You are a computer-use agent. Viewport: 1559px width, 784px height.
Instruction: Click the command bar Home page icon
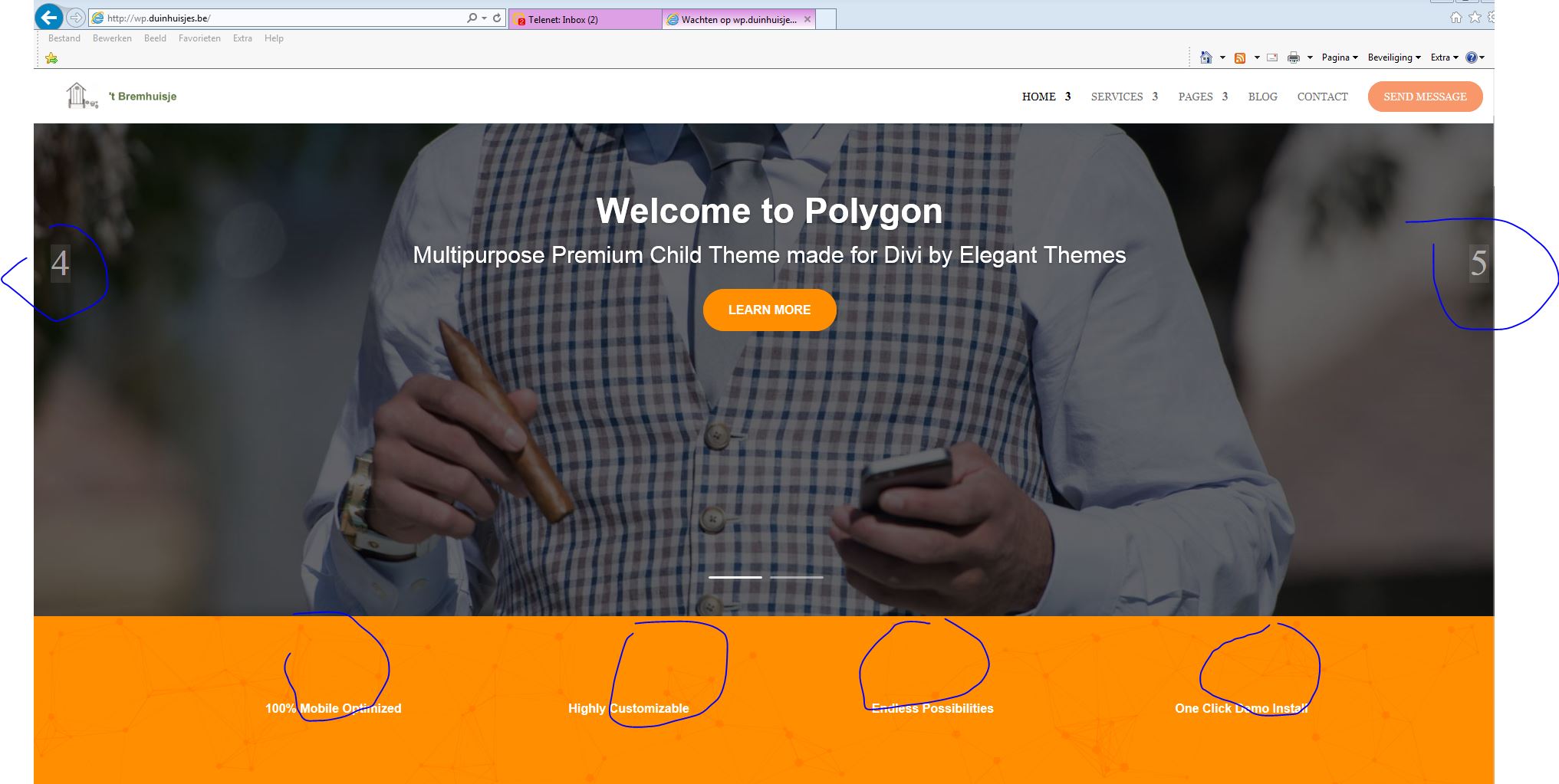coord(1206,57)
